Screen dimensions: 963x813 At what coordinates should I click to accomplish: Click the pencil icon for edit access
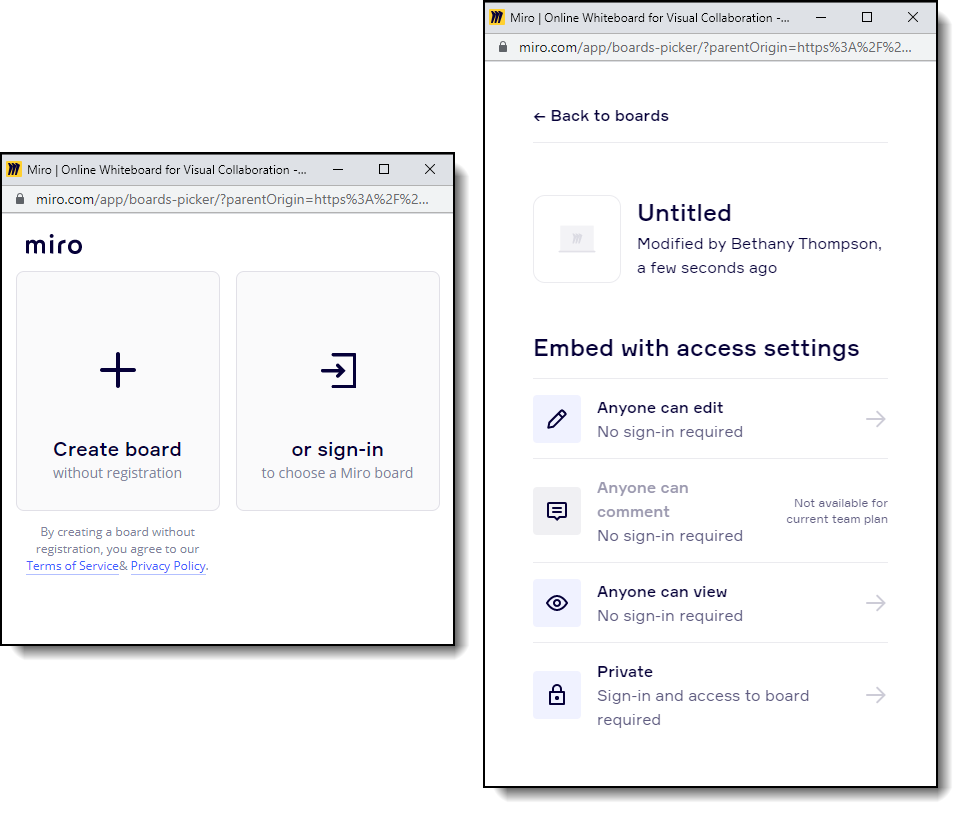click(557, 419)
